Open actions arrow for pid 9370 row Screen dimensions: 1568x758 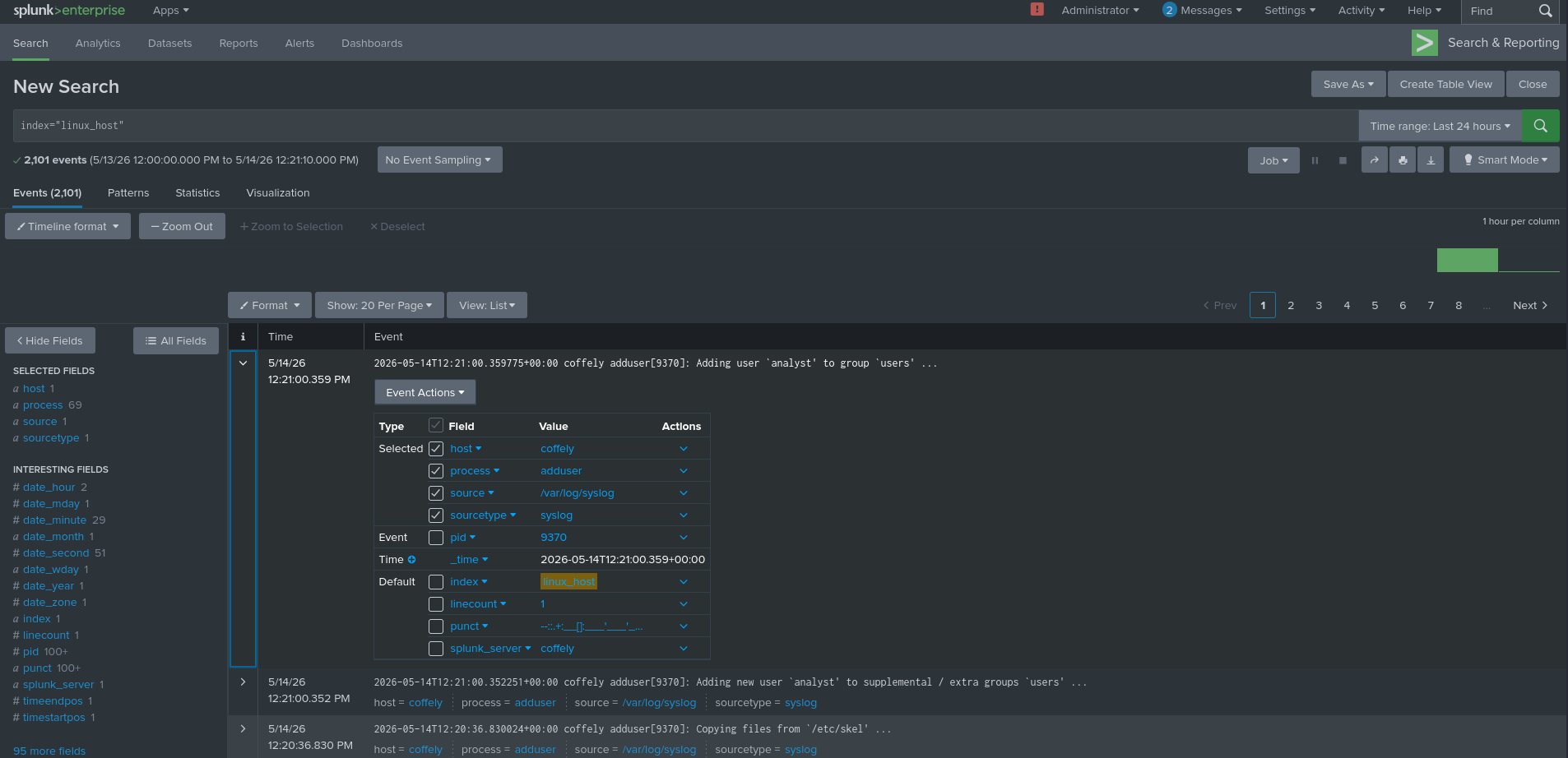(x=684, y=538)
